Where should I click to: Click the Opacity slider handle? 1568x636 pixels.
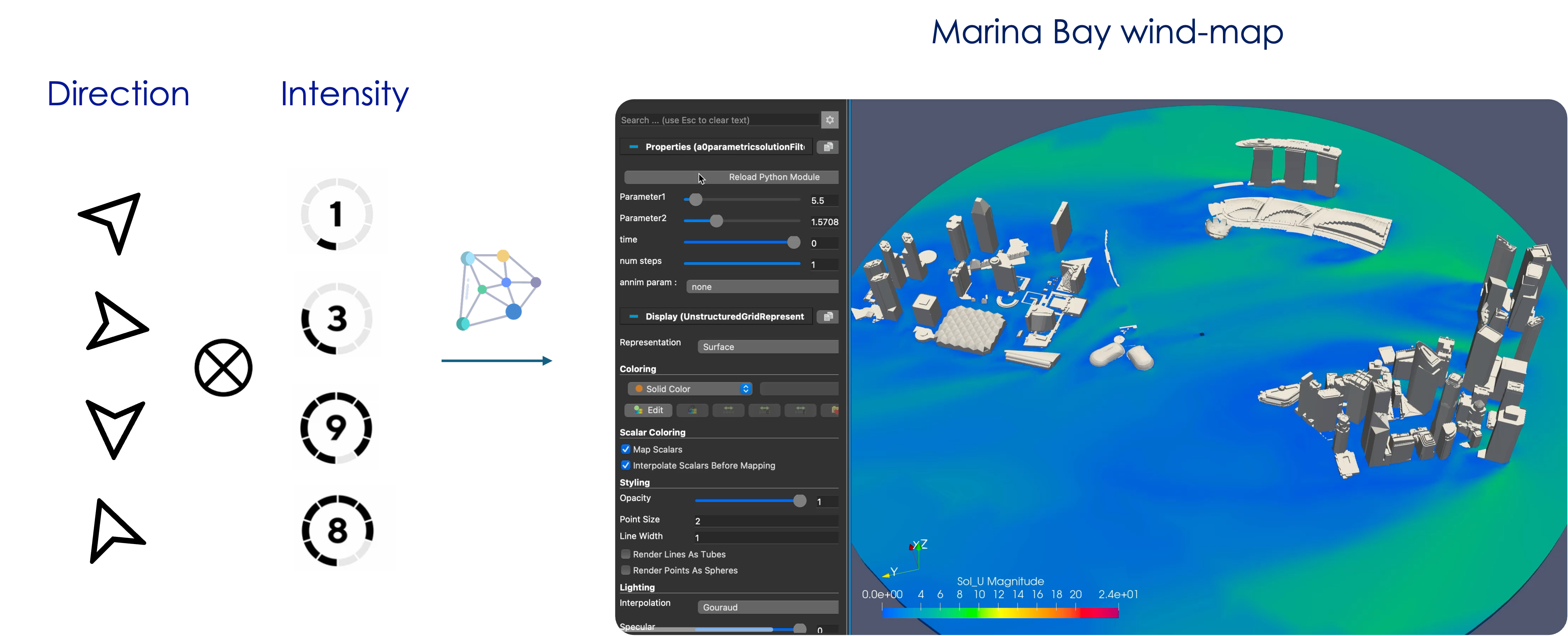[x=800, y=501]
